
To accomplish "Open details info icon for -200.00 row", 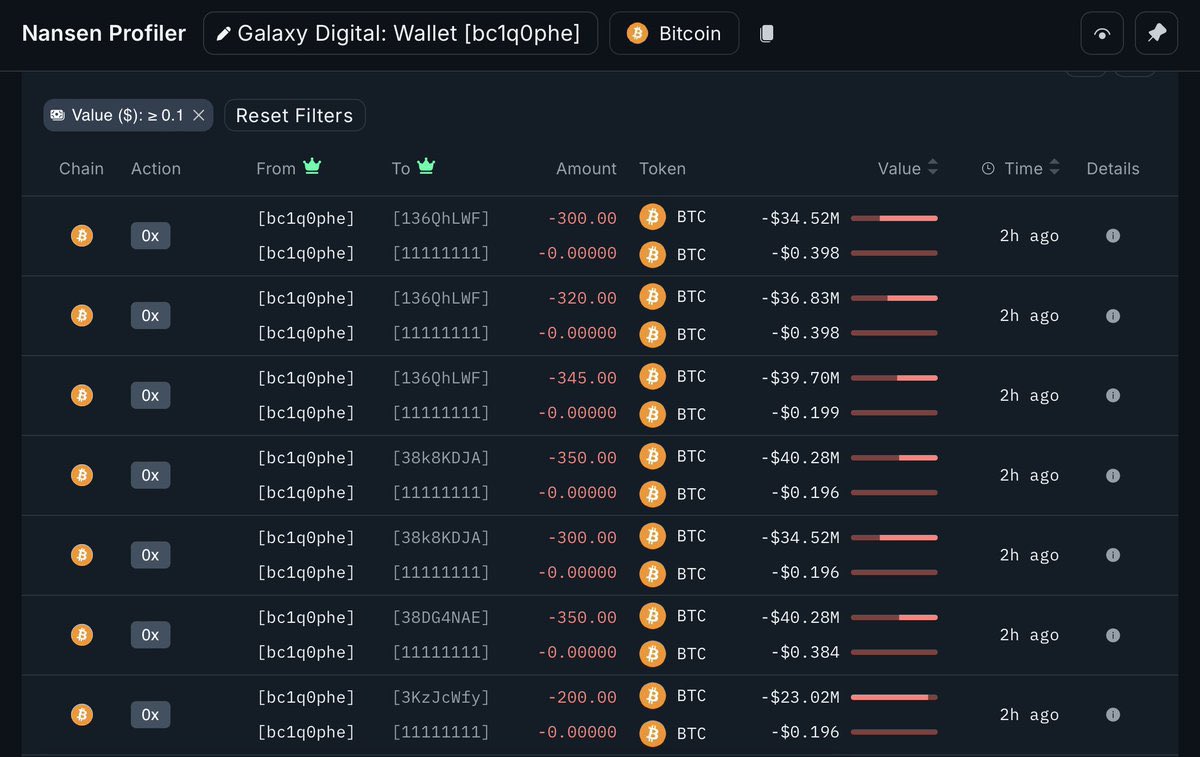I will (1113, 715).
